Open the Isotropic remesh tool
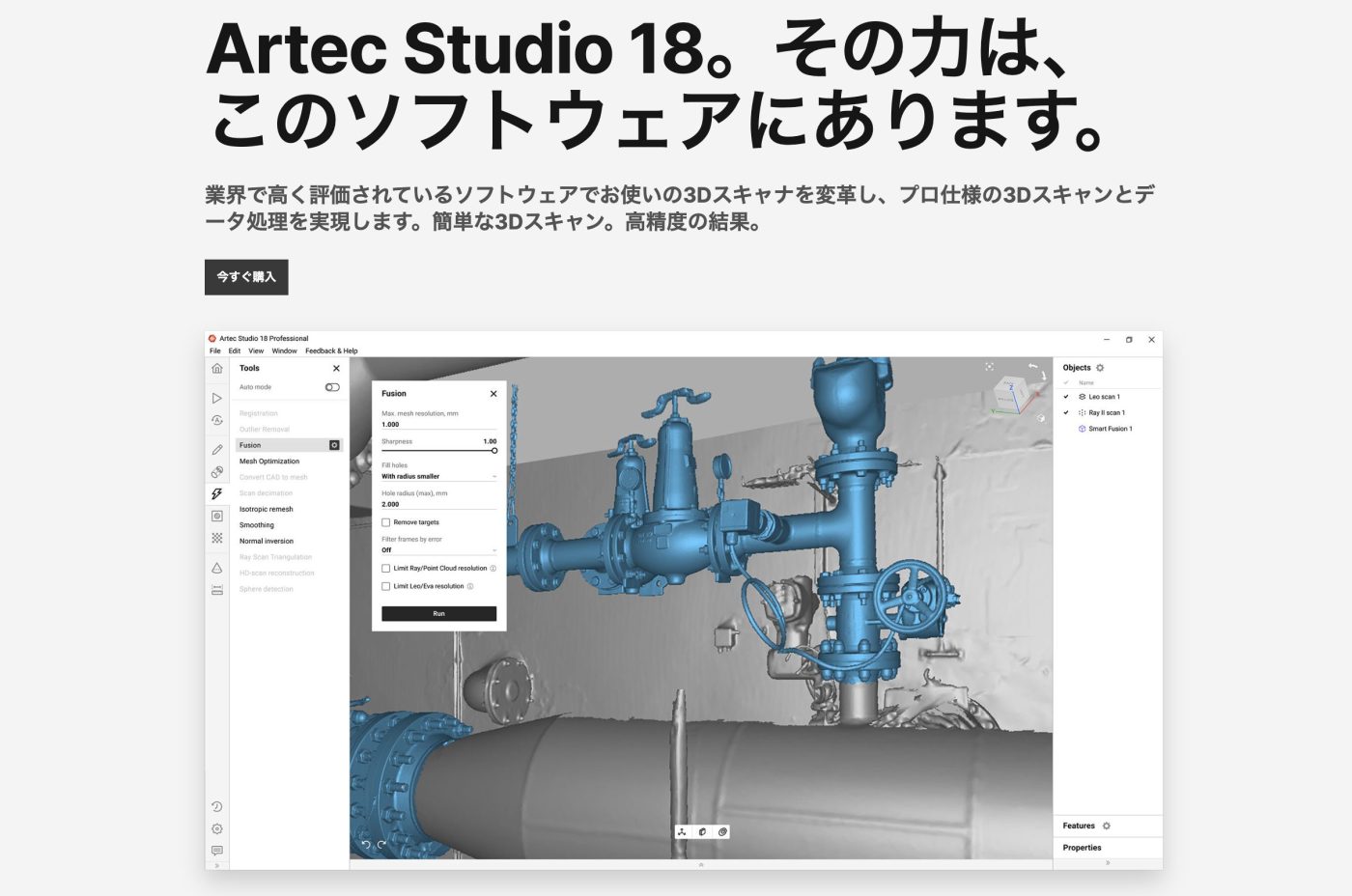Screen dimensions: 1352x896 pyautogui.click(x=267, y=509)
